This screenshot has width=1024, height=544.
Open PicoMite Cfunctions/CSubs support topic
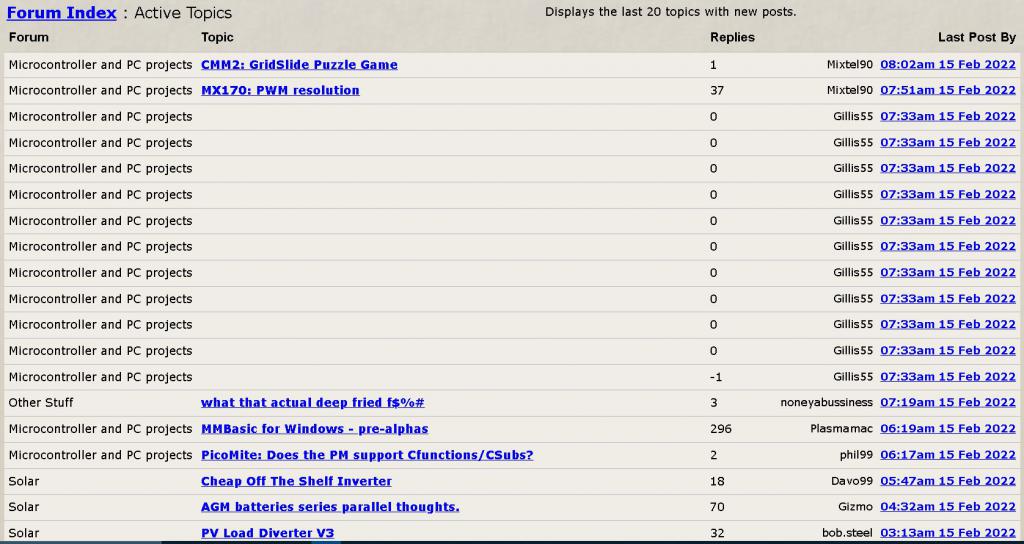367,455
